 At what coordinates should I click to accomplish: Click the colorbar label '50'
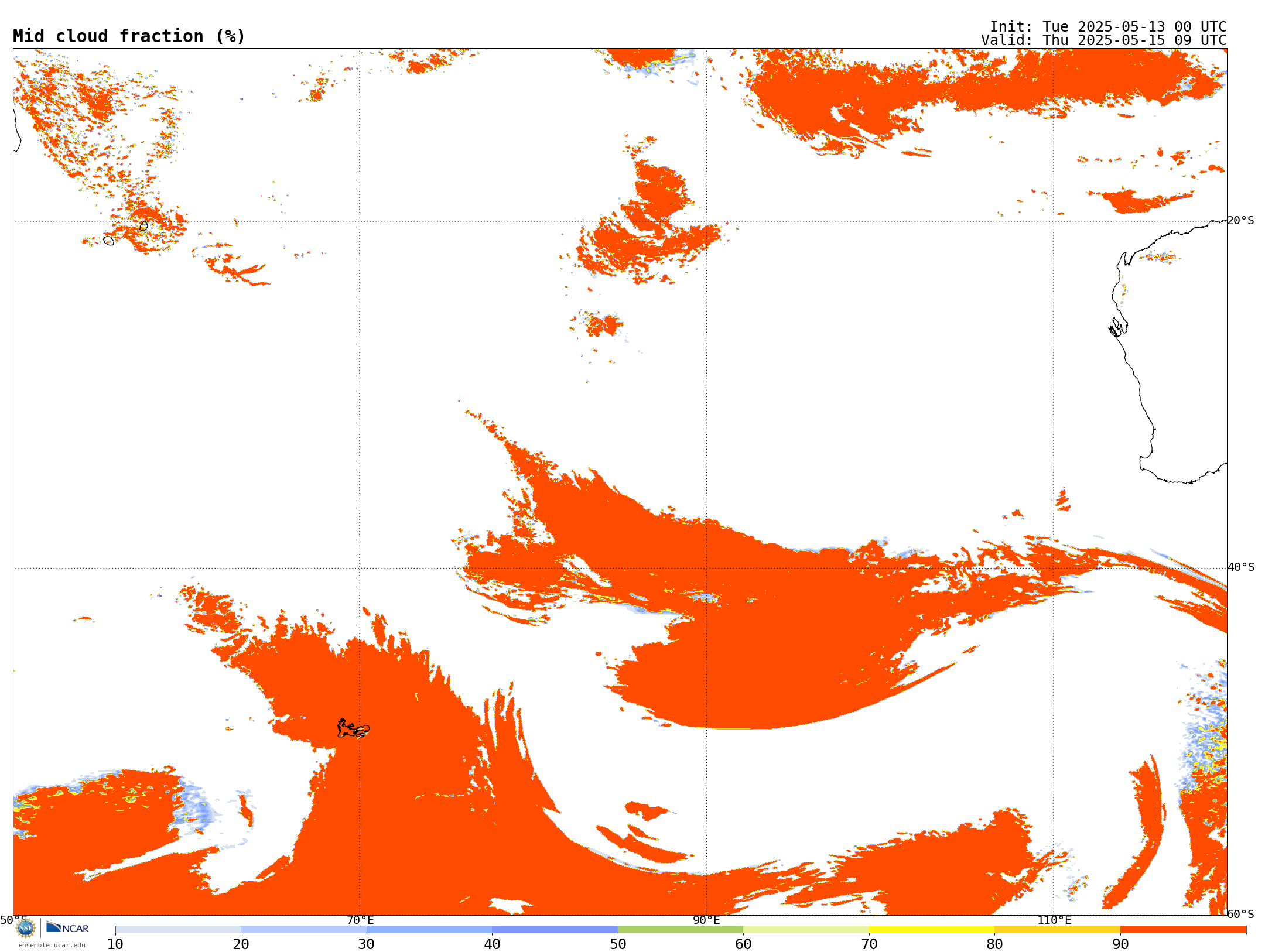tap(618, 944)
